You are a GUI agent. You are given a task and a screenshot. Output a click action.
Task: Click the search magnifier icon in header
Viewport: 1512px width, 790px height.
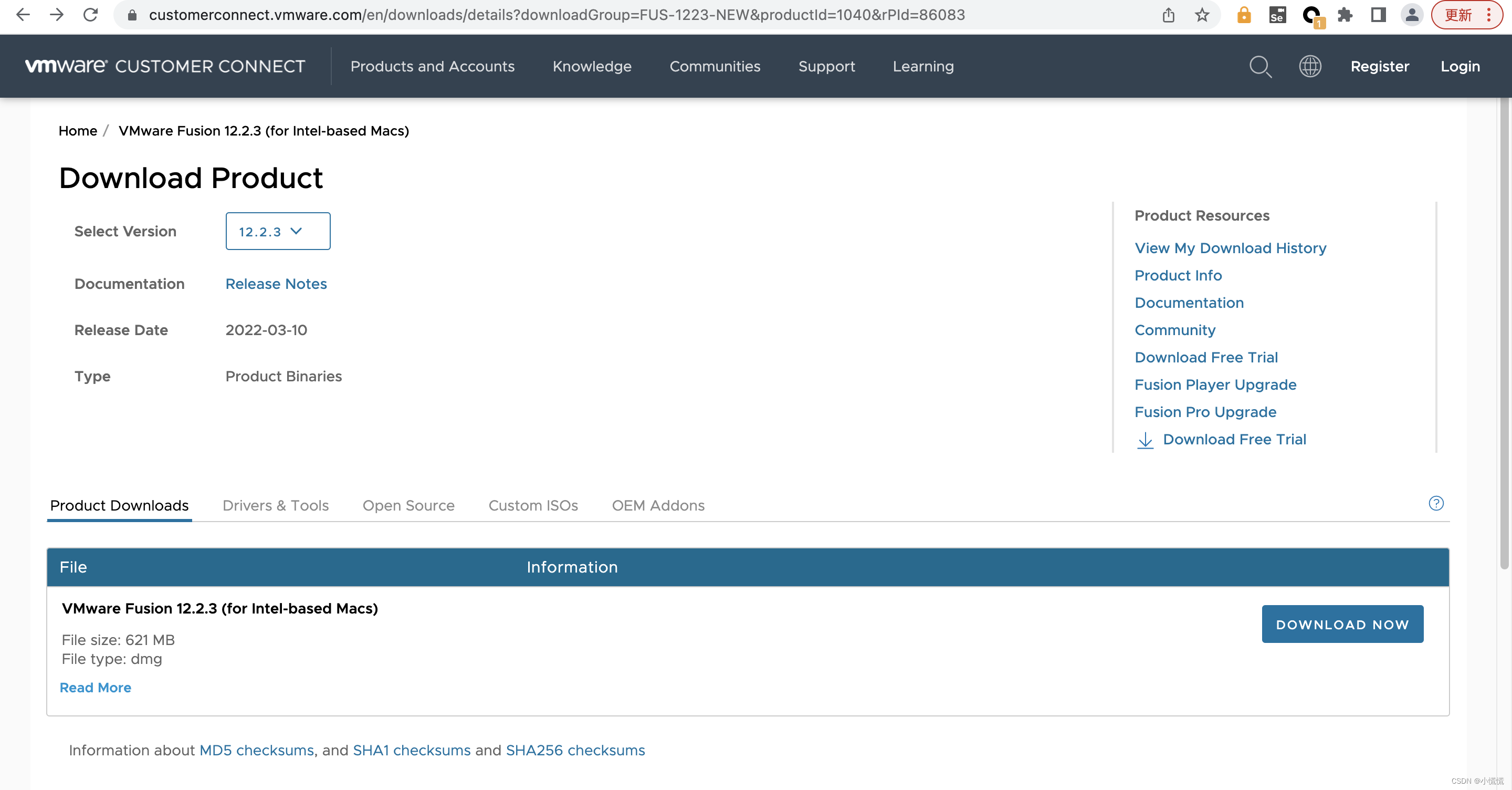1259,66
